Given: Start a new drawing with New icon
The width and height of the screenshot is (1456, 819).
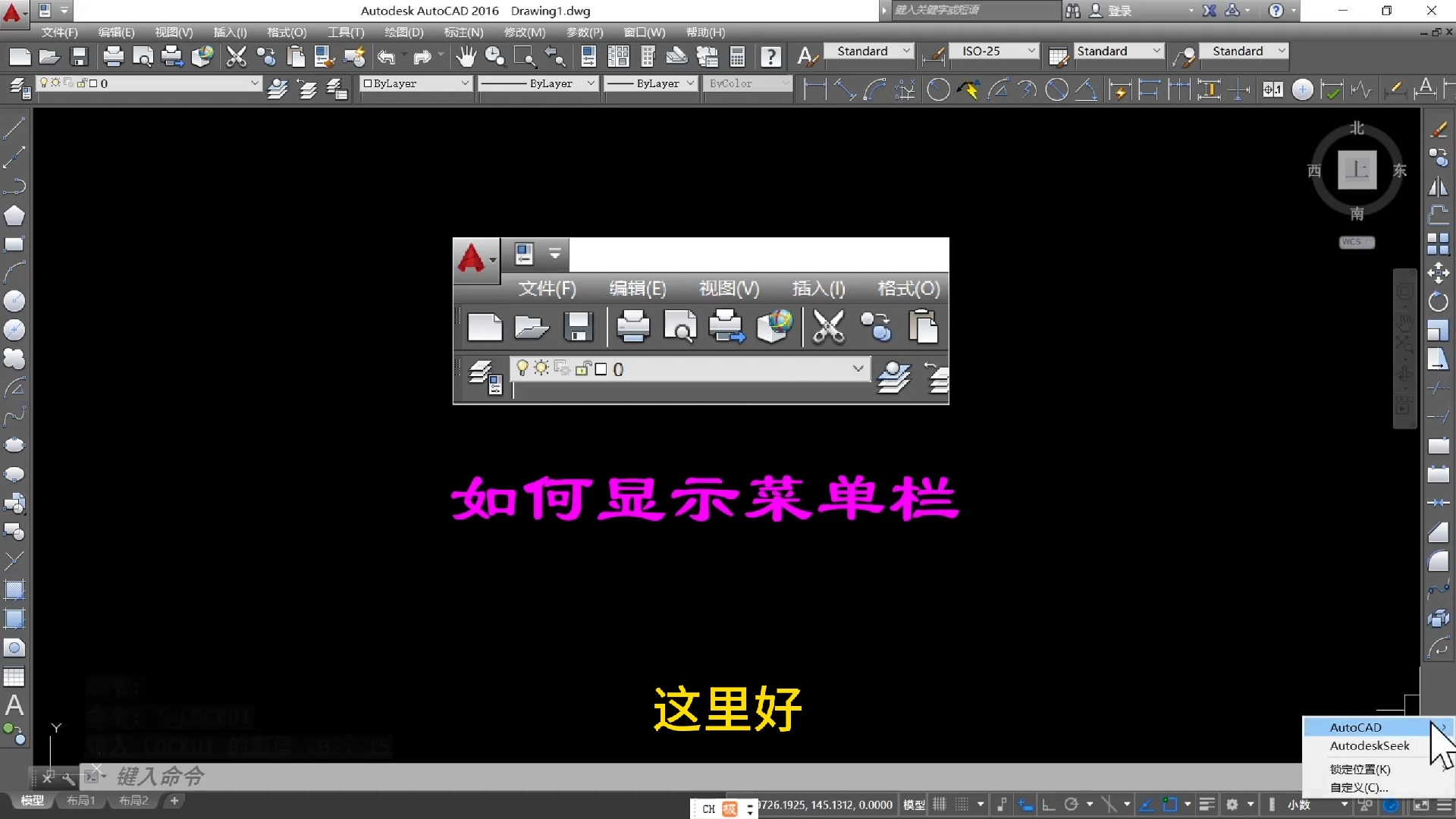Looking at the screenshot, I should (x=19, y=56).
